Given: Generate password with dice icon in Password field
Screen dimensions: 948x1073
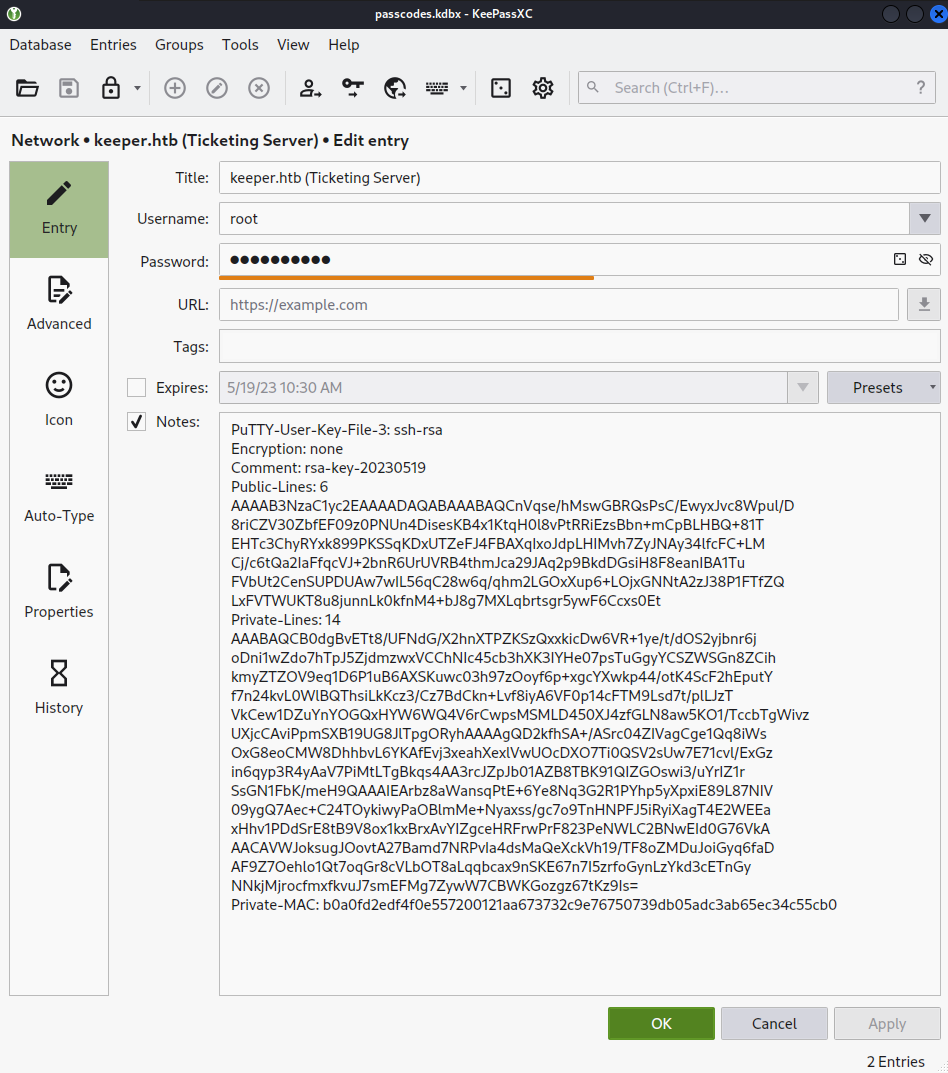Looking at the screenshot, I should 900,259.
